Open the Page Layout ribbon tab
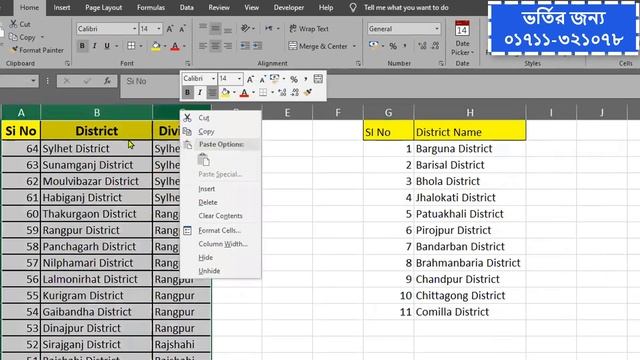 104,7
